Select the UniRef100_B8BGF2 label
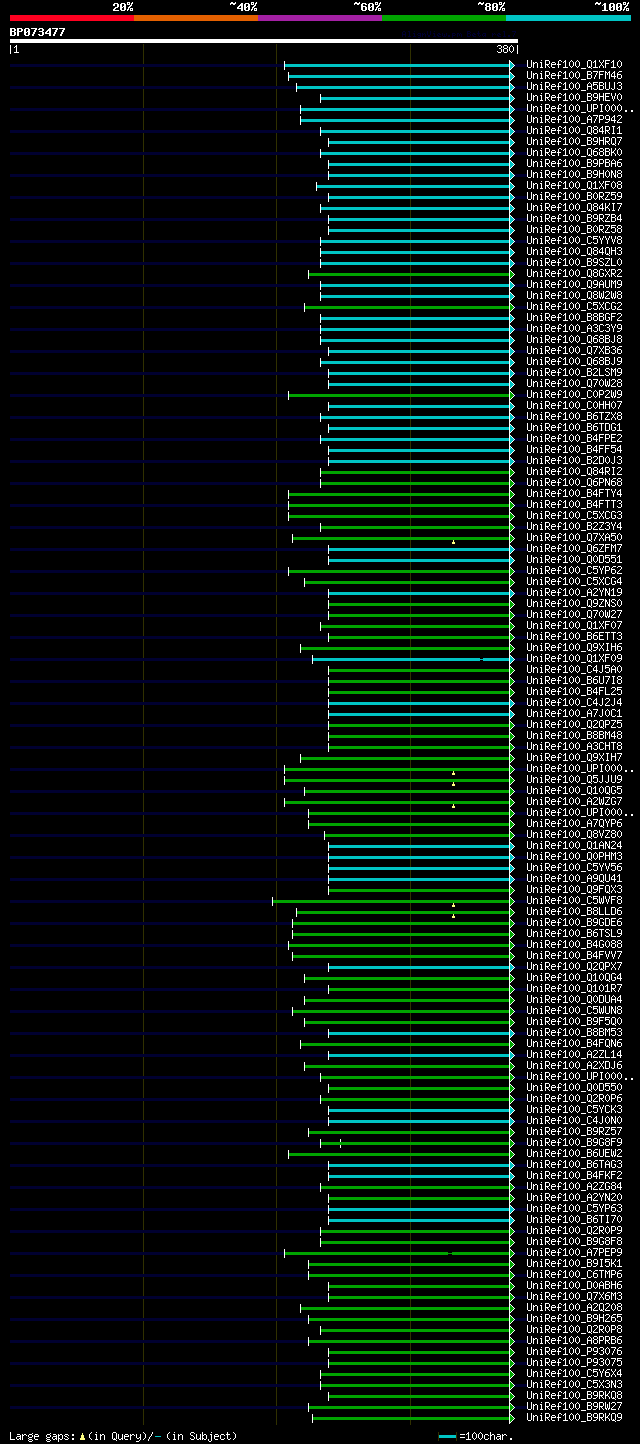This screenshot has width=640, height=1444. pyautogui.click(x=574, y=318)
